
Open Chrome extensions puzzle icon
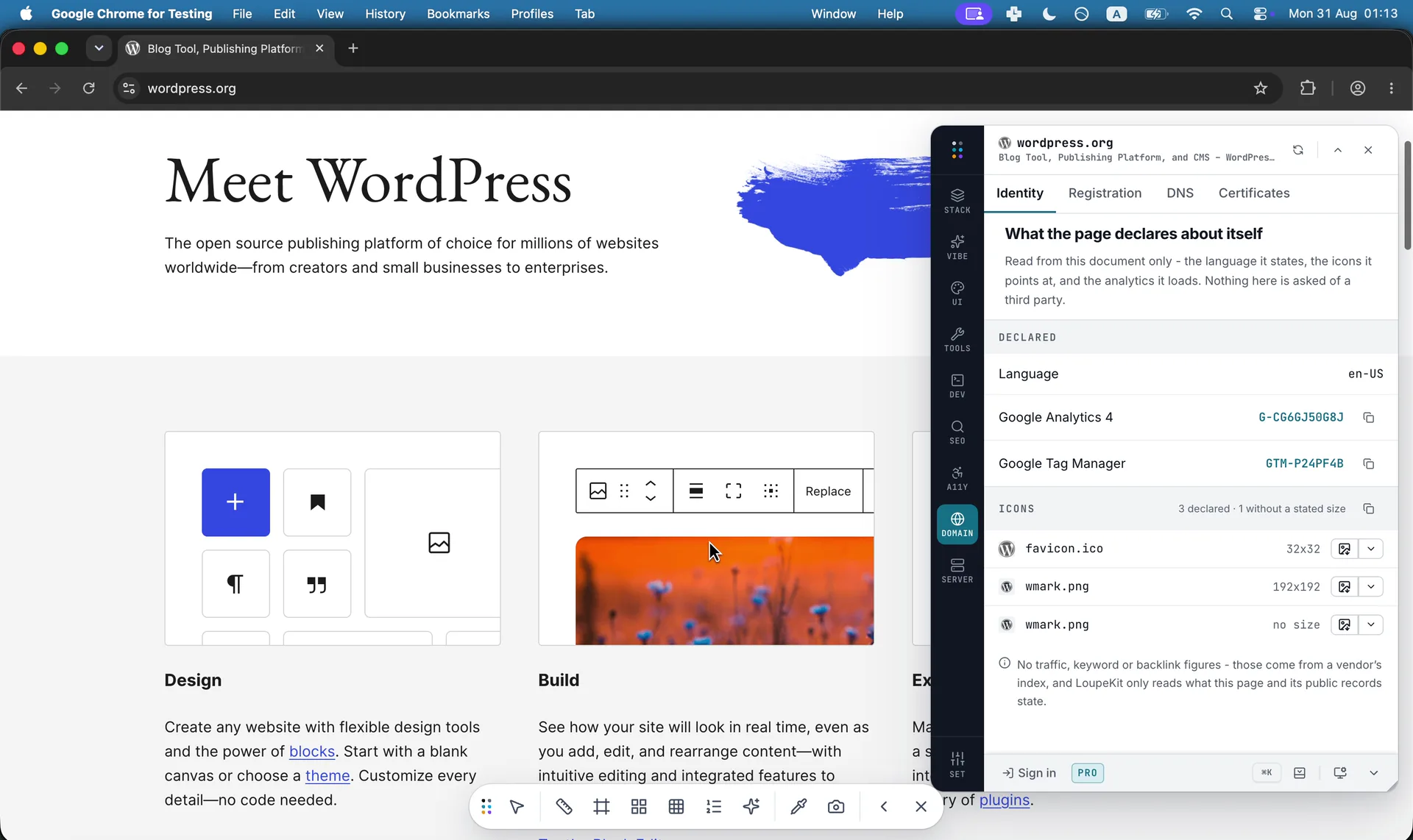(x=1308, y=88)
